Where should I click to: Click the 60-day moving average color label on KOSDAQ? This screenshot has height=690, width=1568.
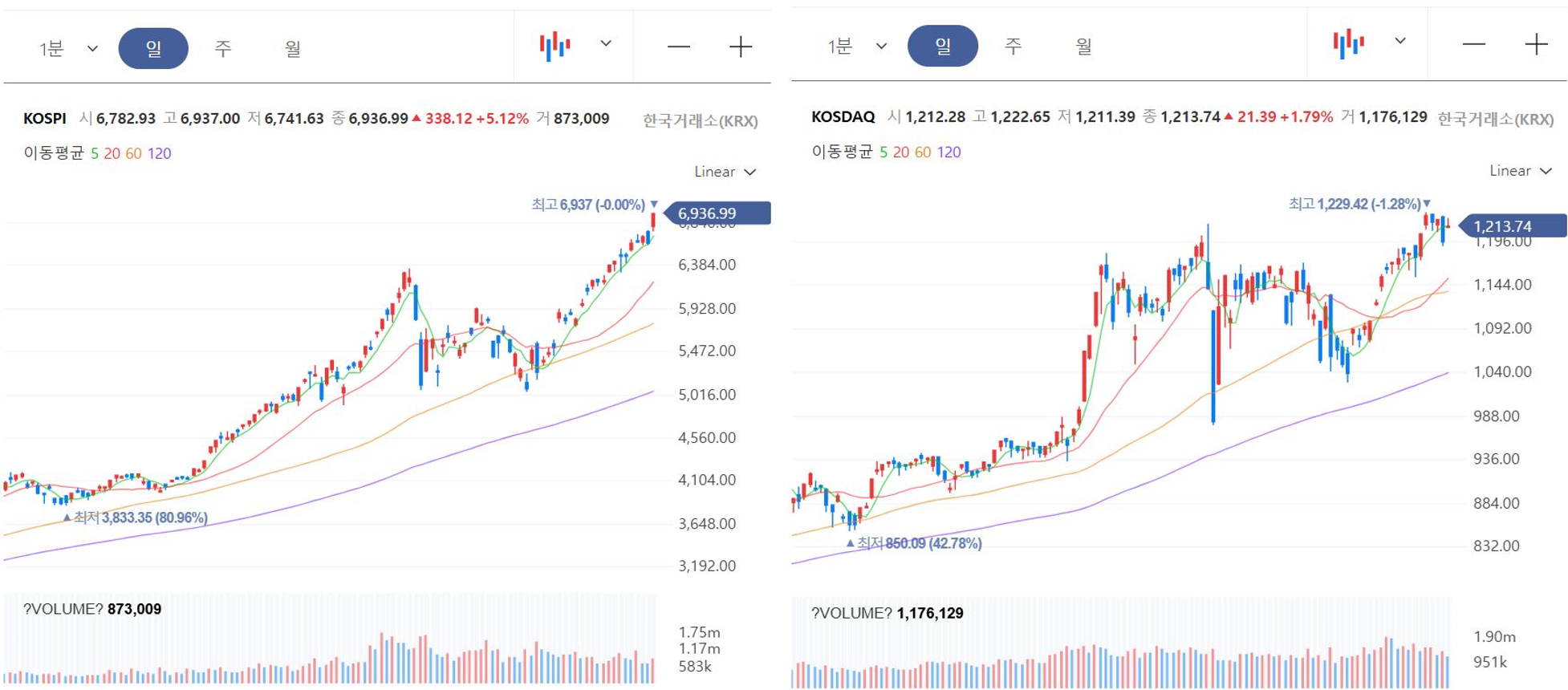[923, 152]
